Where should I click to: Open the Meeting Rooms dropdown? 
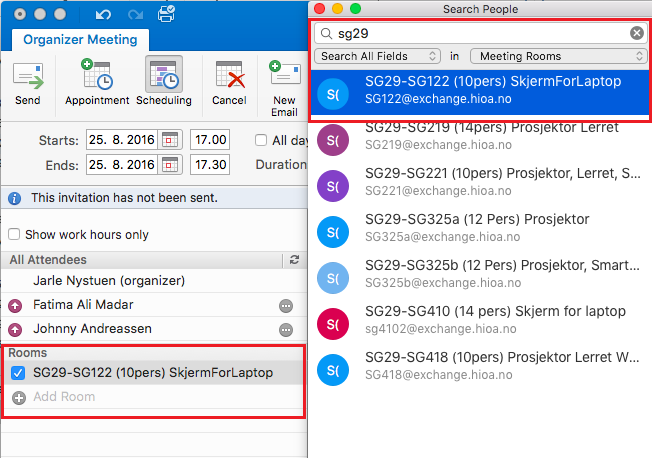coord(557,56)
